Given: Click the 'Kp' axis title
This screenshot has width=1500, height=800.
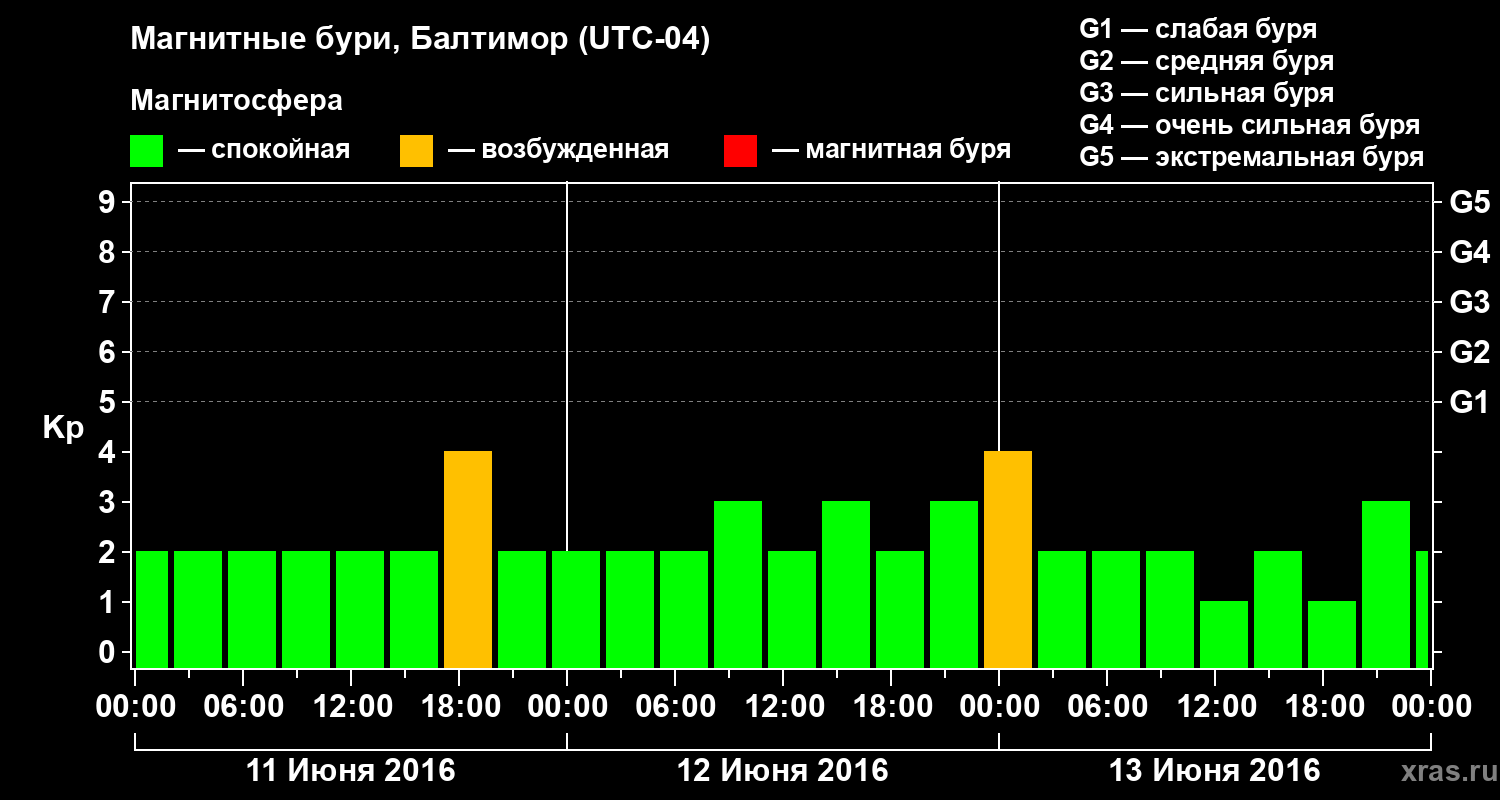Looking at the screenshot, I should pos(63,428).
